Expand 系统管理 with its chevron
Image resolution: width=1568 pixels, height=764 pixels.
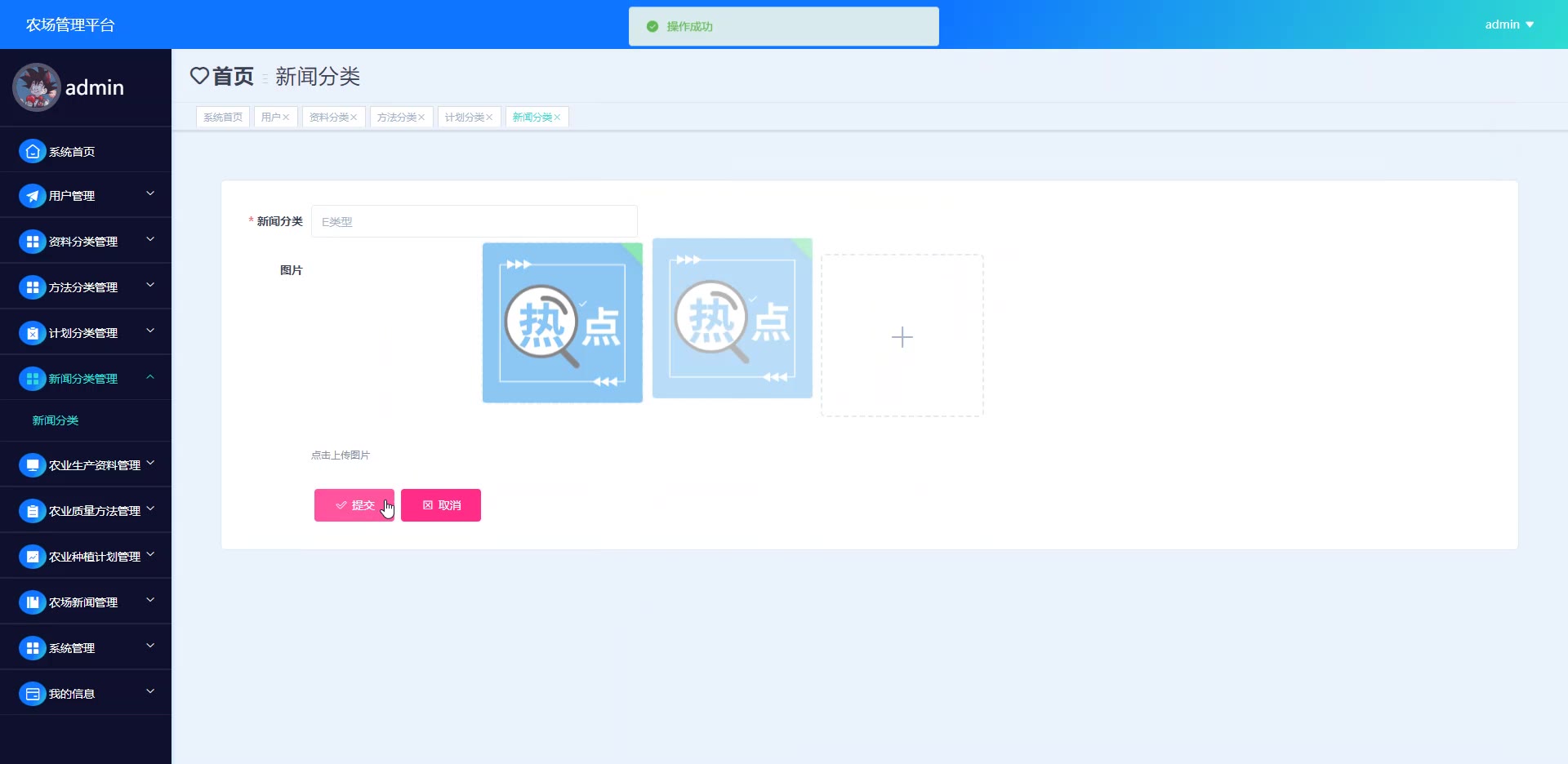(x=150, y=646)
